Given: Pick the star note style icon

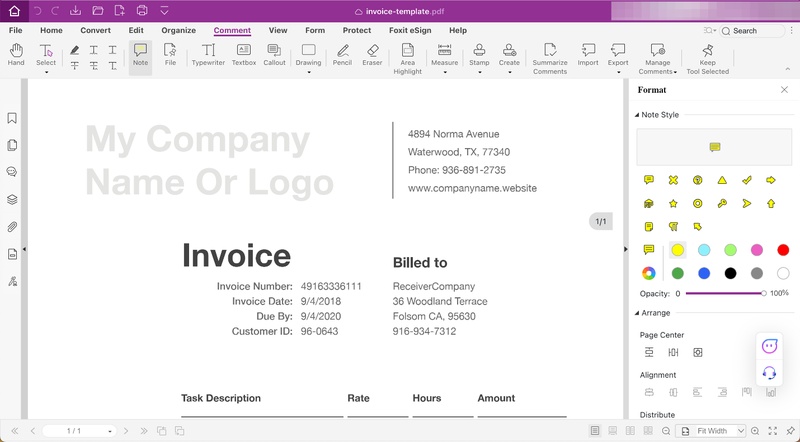Looking at the screenshot, I should click(x=673, y=203).
